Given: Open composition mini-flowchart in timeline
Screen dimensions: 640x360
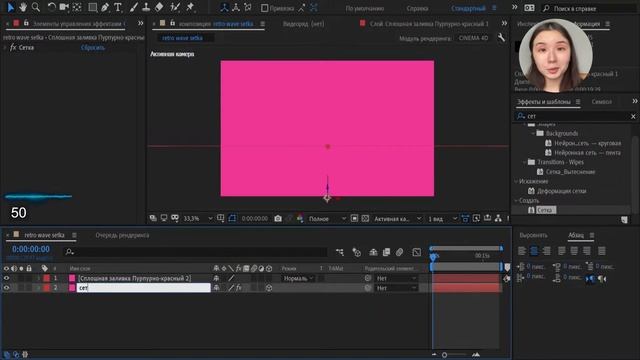Looking at the screenshot, I should (x=340, y=253).
